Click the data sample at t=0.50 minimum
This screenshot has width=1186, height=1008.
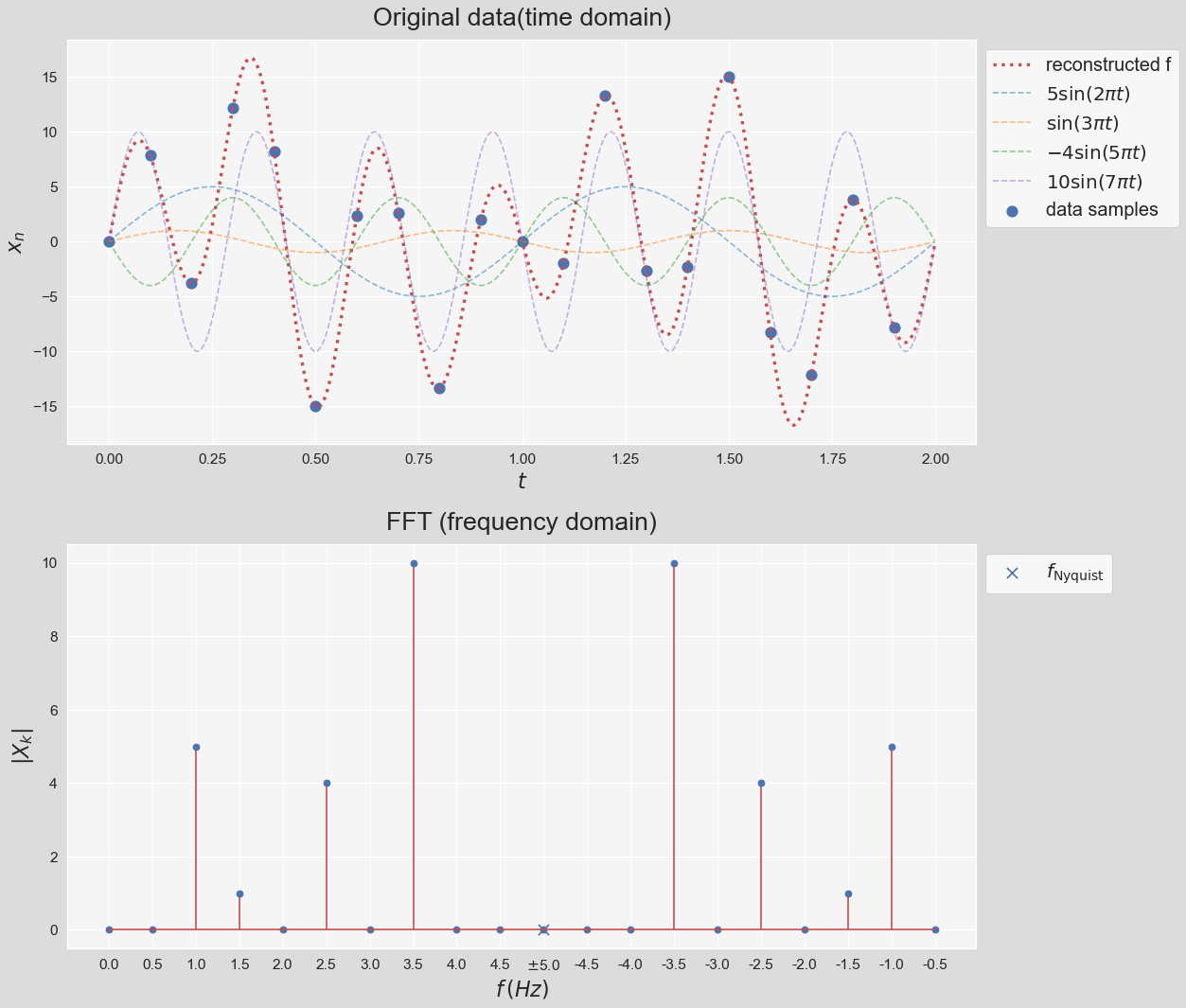pyautogui.click(x=315, y=406)
